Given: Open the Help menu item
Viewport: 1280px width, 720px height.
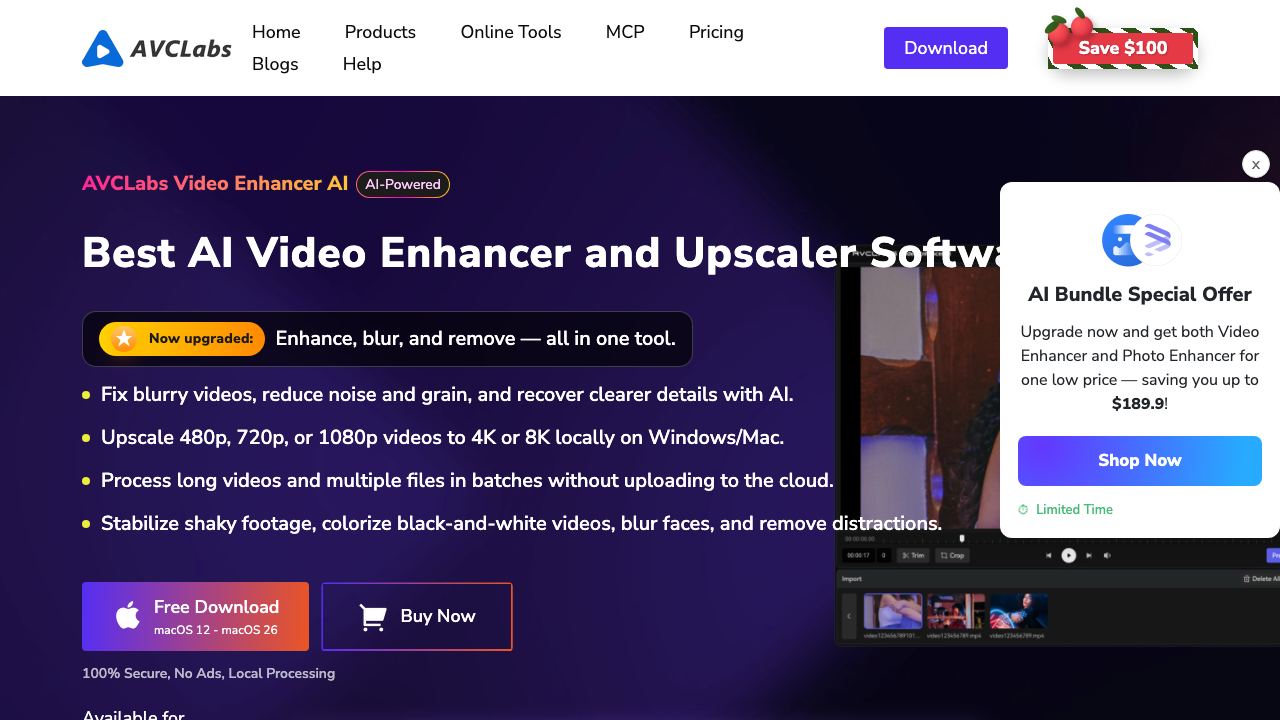Looking at the screenshot, I should coord(362,64).
